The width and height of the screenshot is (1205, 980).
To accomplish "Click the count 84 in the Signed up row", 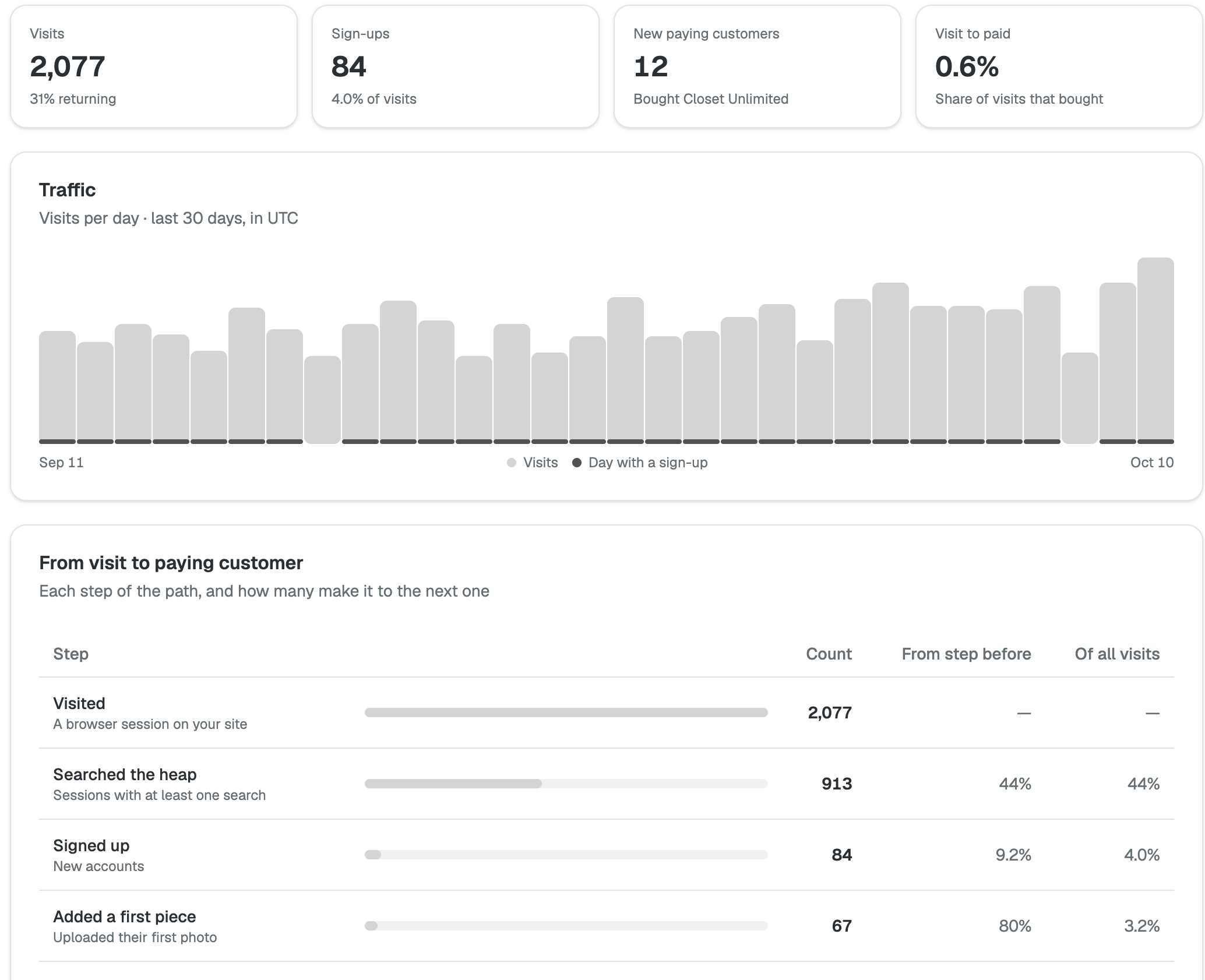I will 842,855.
